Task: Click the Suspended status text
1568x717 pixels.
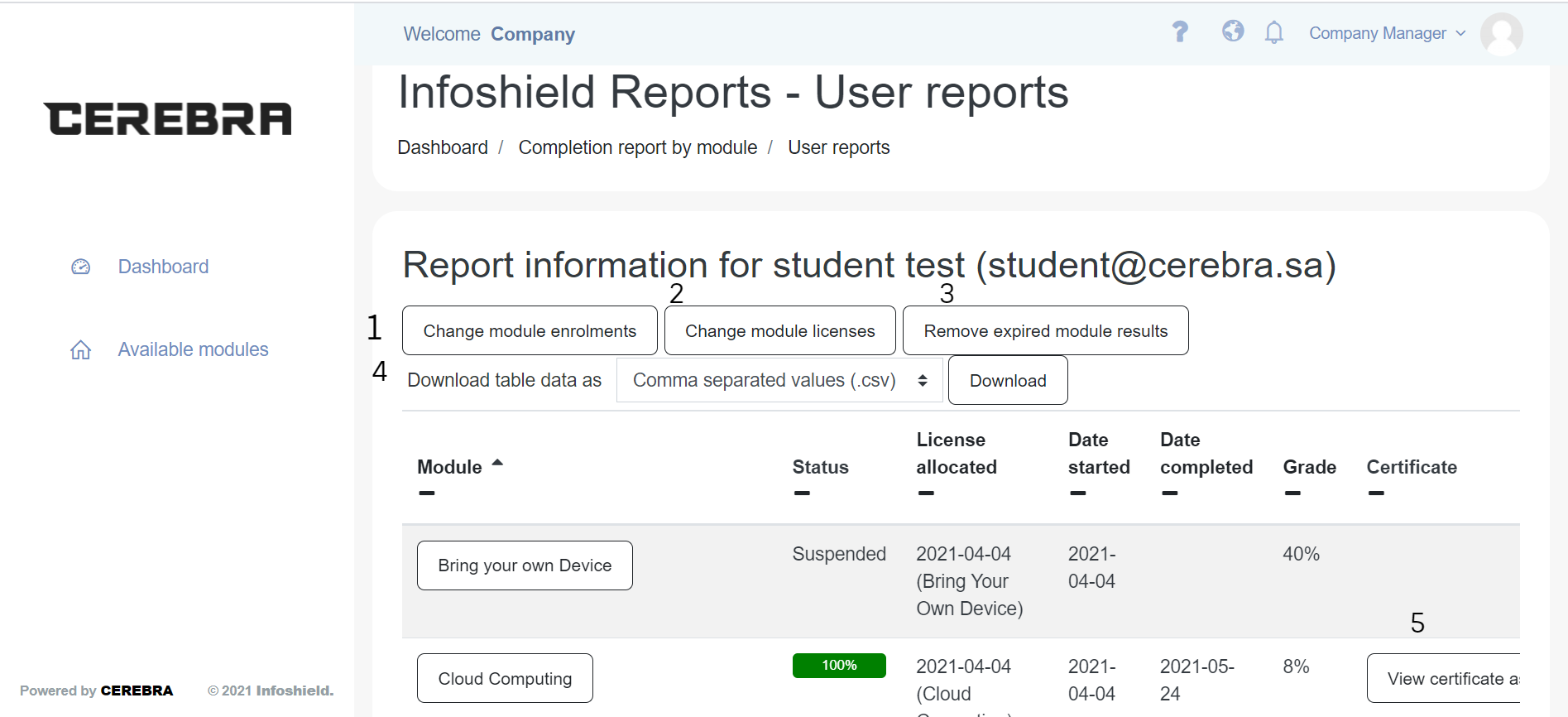Action: click(839, 554)
